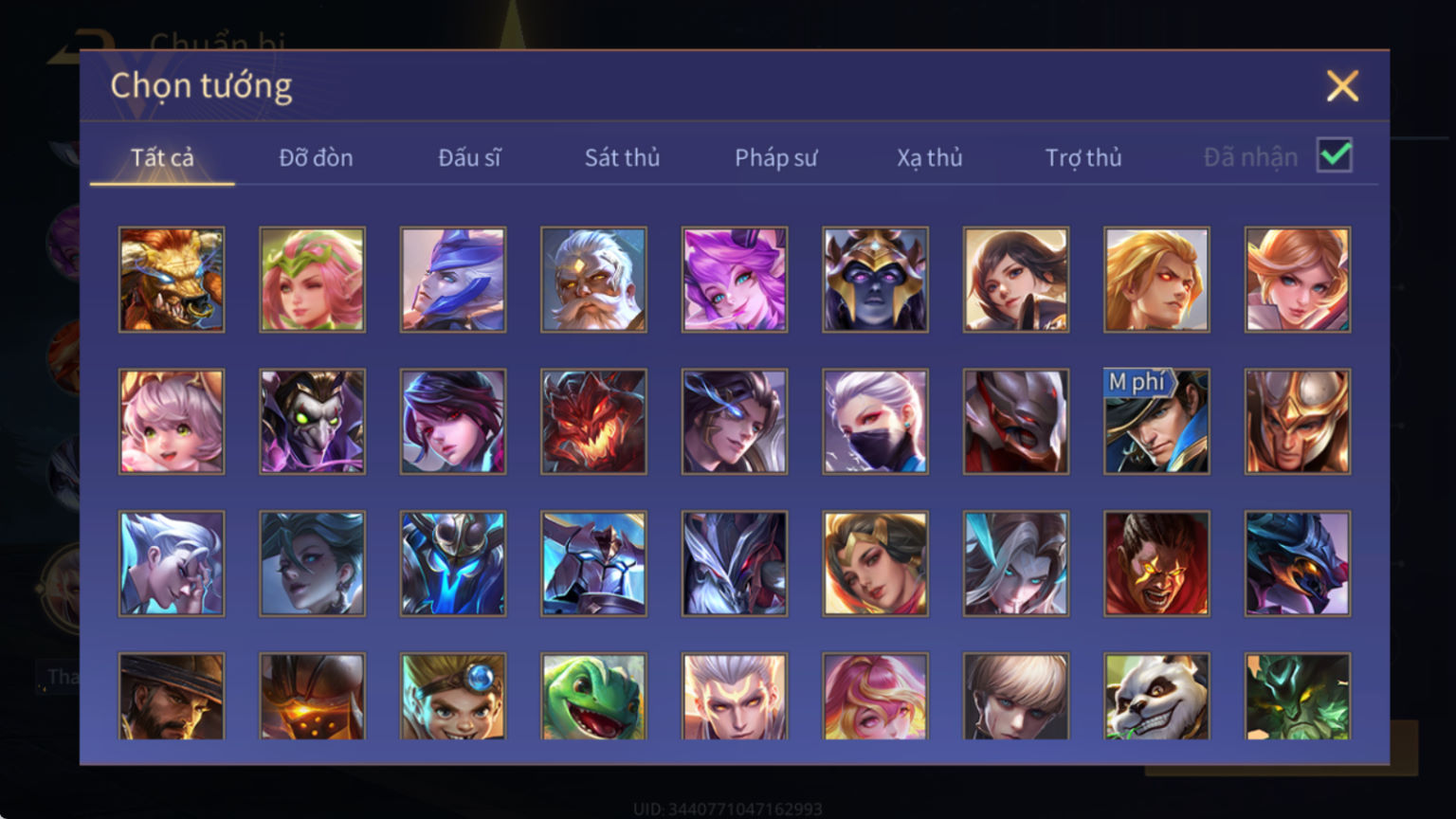
Task: Pick the cowboy hat bearded hero
Action: point(172,697)
